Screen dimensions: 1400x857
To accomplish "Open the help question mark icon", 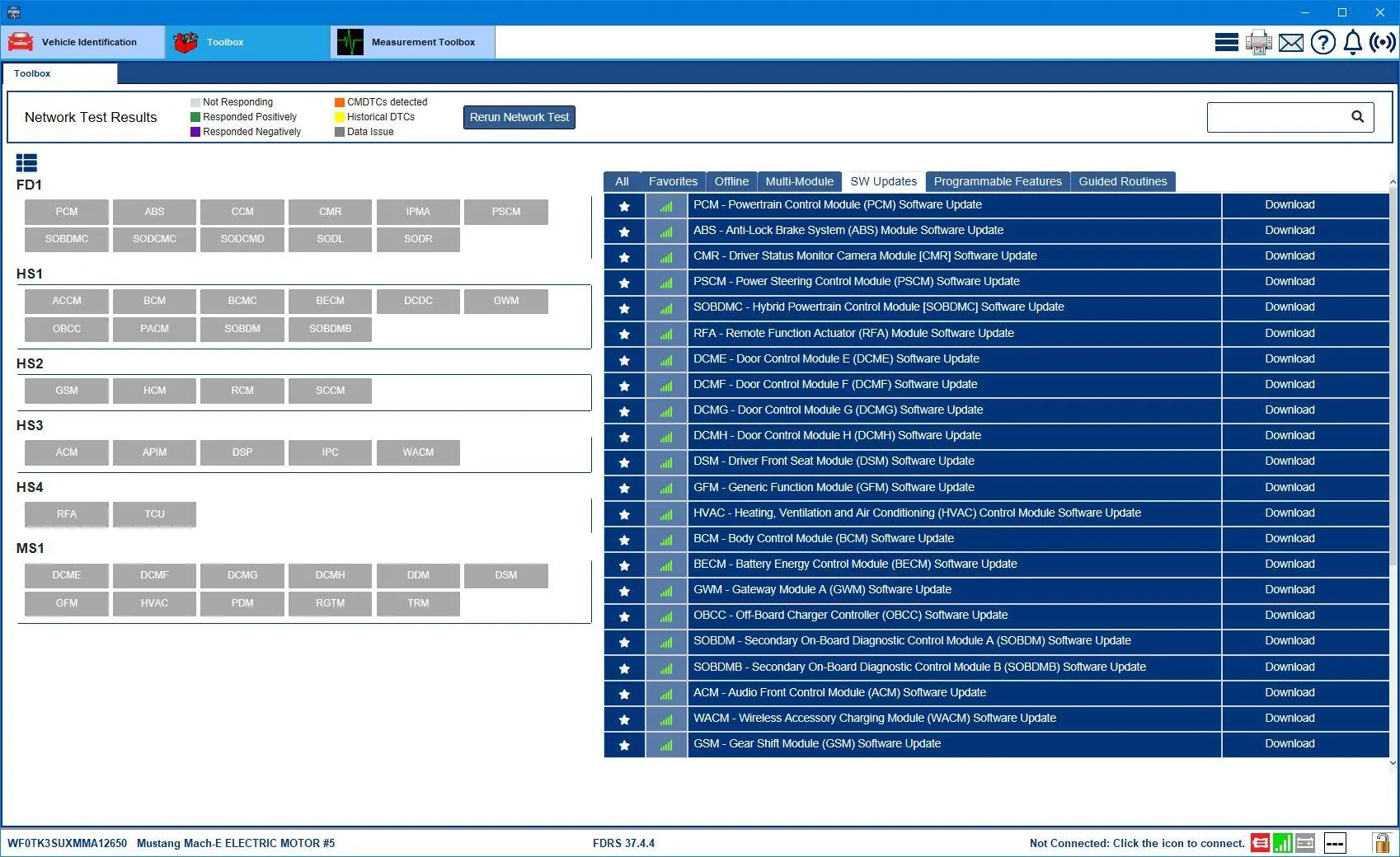I will tap(1322, 42).
